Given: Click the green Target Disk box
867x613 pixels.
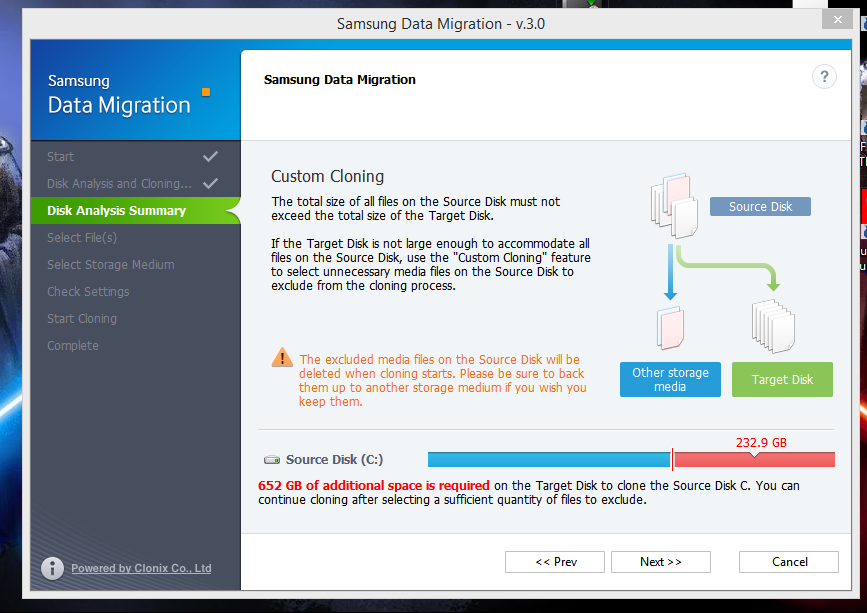Looking at the screenshot, I should click(782, 380).
